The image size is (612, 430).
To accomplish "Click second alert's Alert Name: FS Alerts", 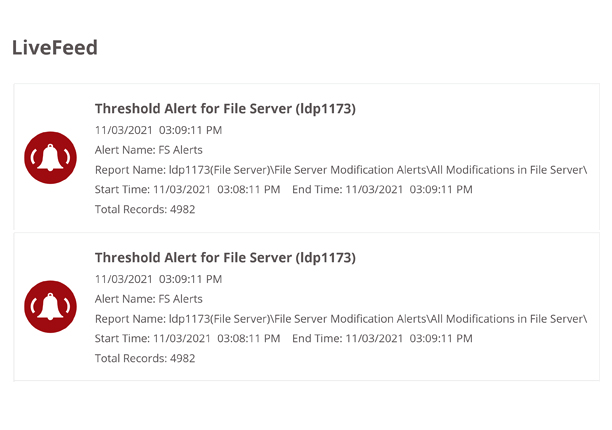I will pos(149,299).
